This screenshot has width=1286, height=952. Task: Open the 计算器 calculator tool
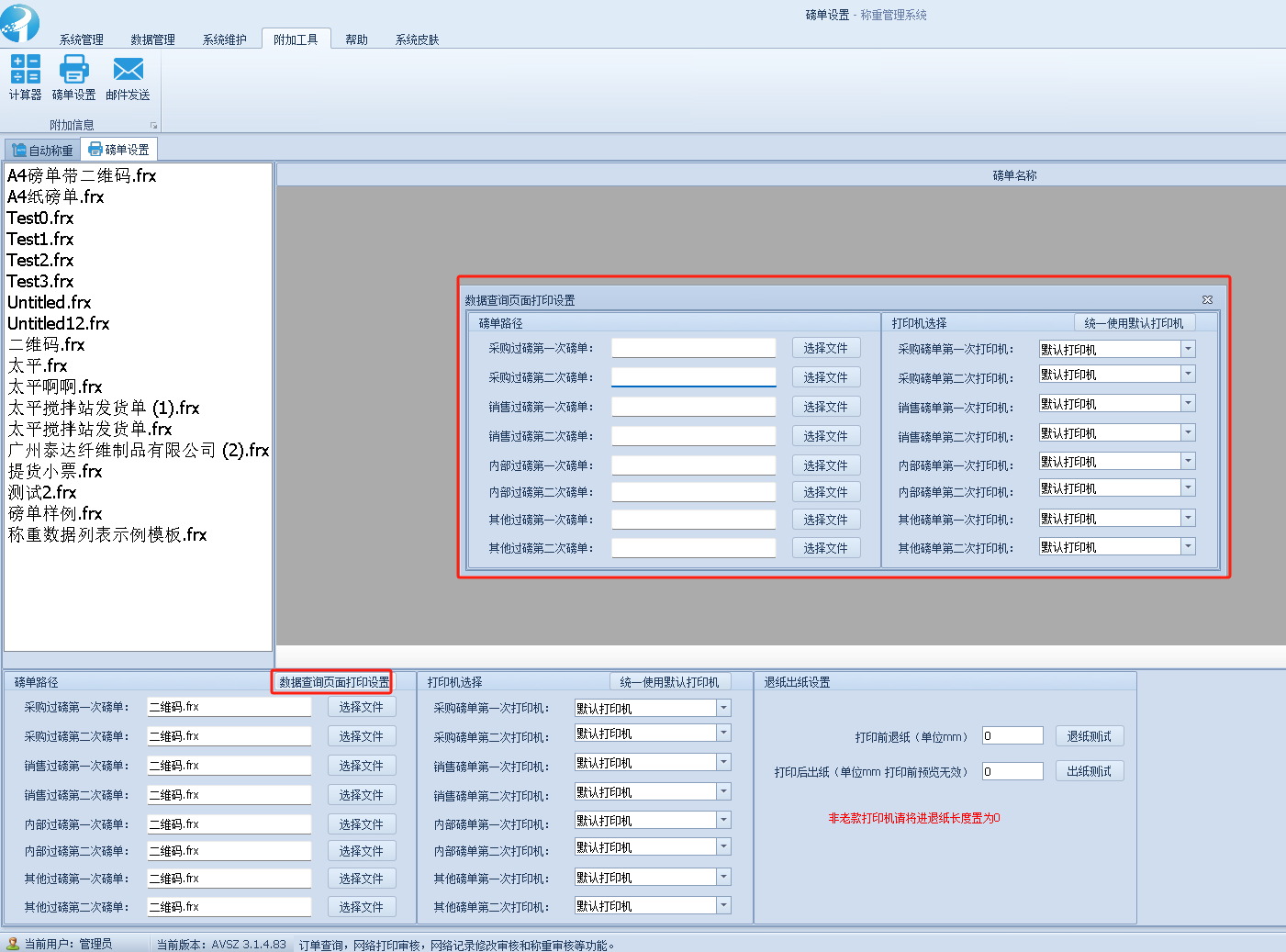coord(26,77)
